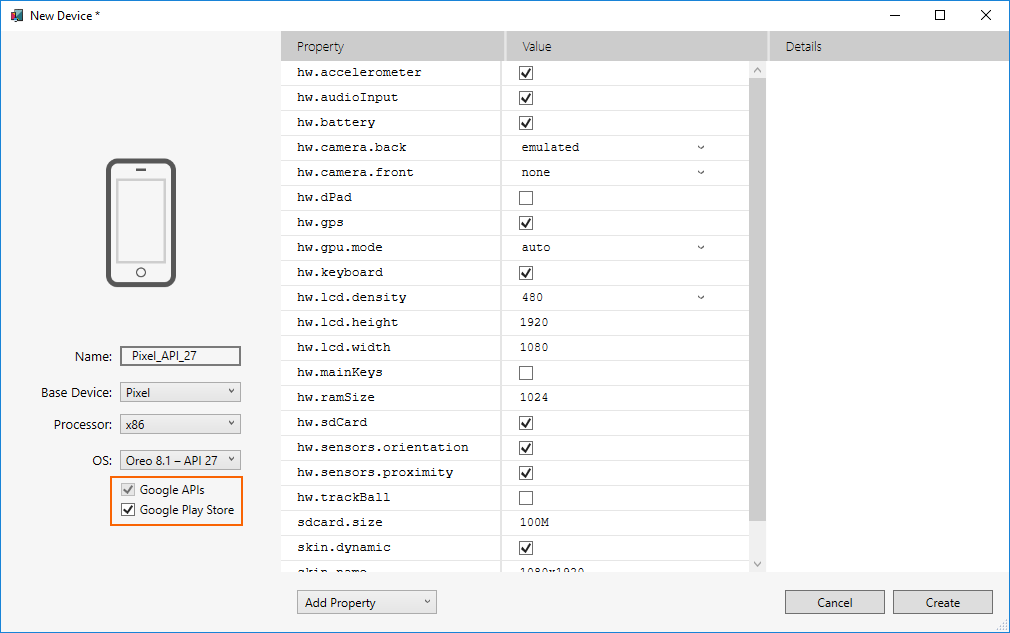Click the app icon in title bar
The height and width of the screenshot is (633, 1010).
[17, 15]
